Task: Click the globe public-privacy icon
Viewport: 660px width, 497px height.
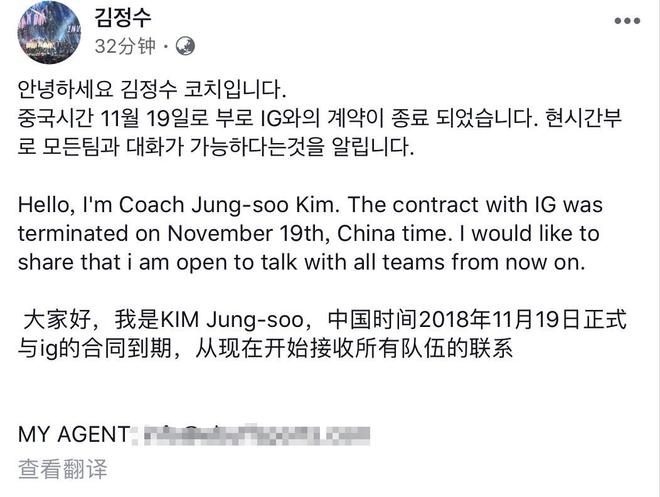Action: (185, 46)
